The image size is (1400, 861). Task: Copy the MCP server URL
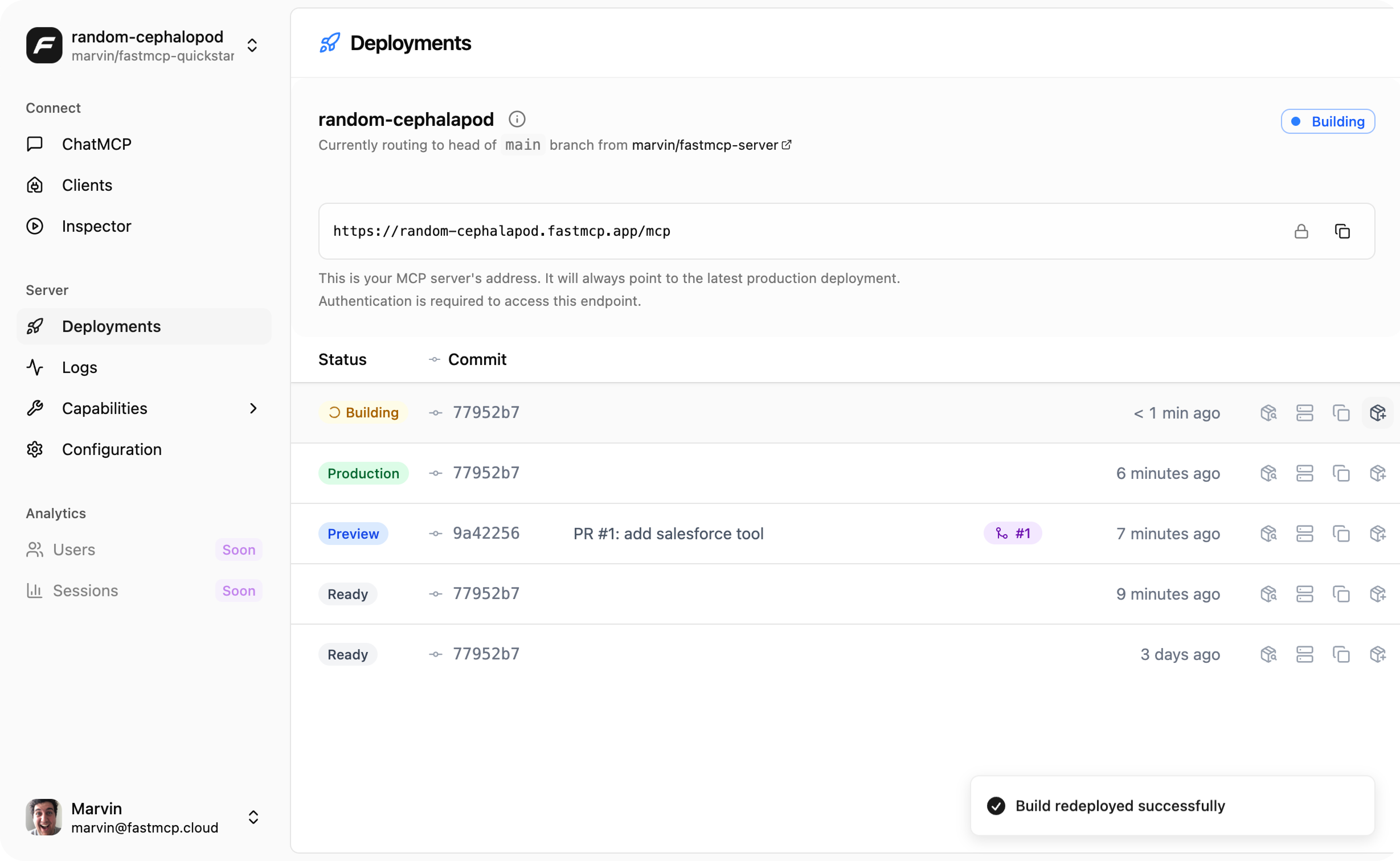tap(1342, 231)
